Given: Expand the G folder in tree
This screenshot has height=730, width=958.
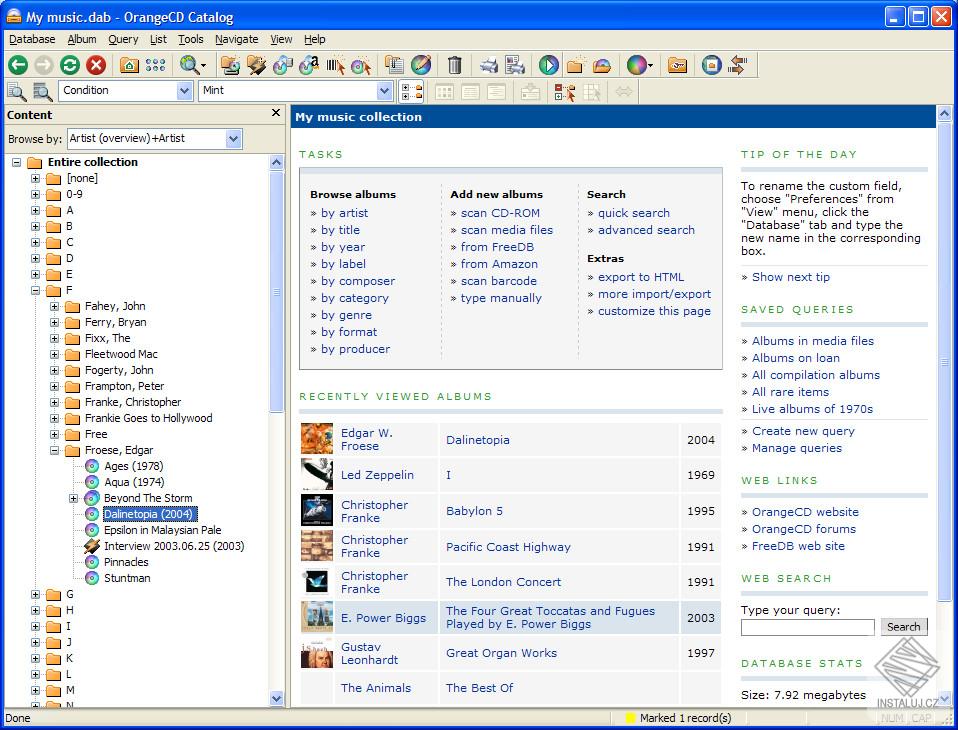Looking at the screenshot, I should pos(36,594).
